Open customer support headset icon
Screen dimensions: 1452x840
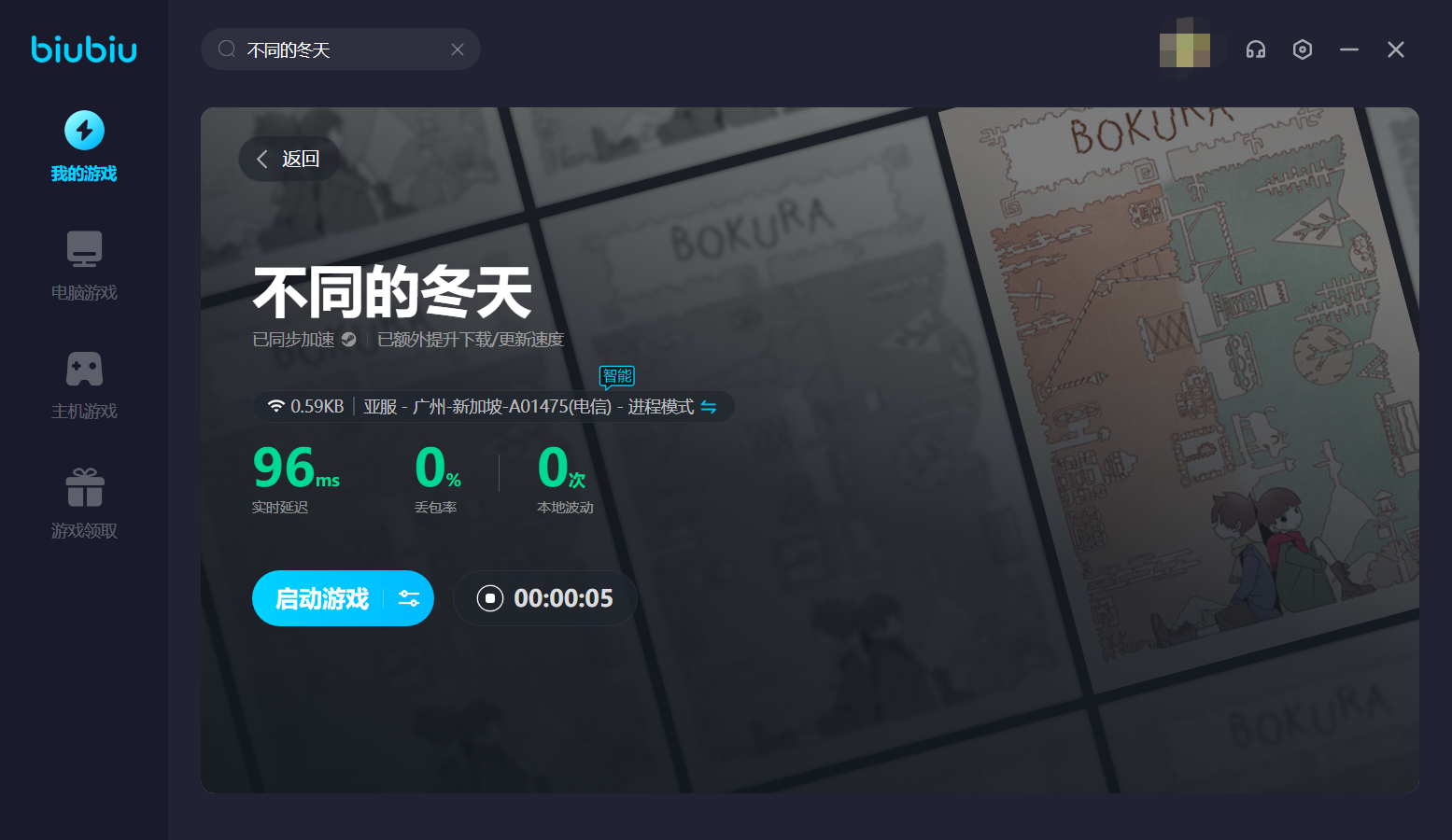(x=1256, y=49)
